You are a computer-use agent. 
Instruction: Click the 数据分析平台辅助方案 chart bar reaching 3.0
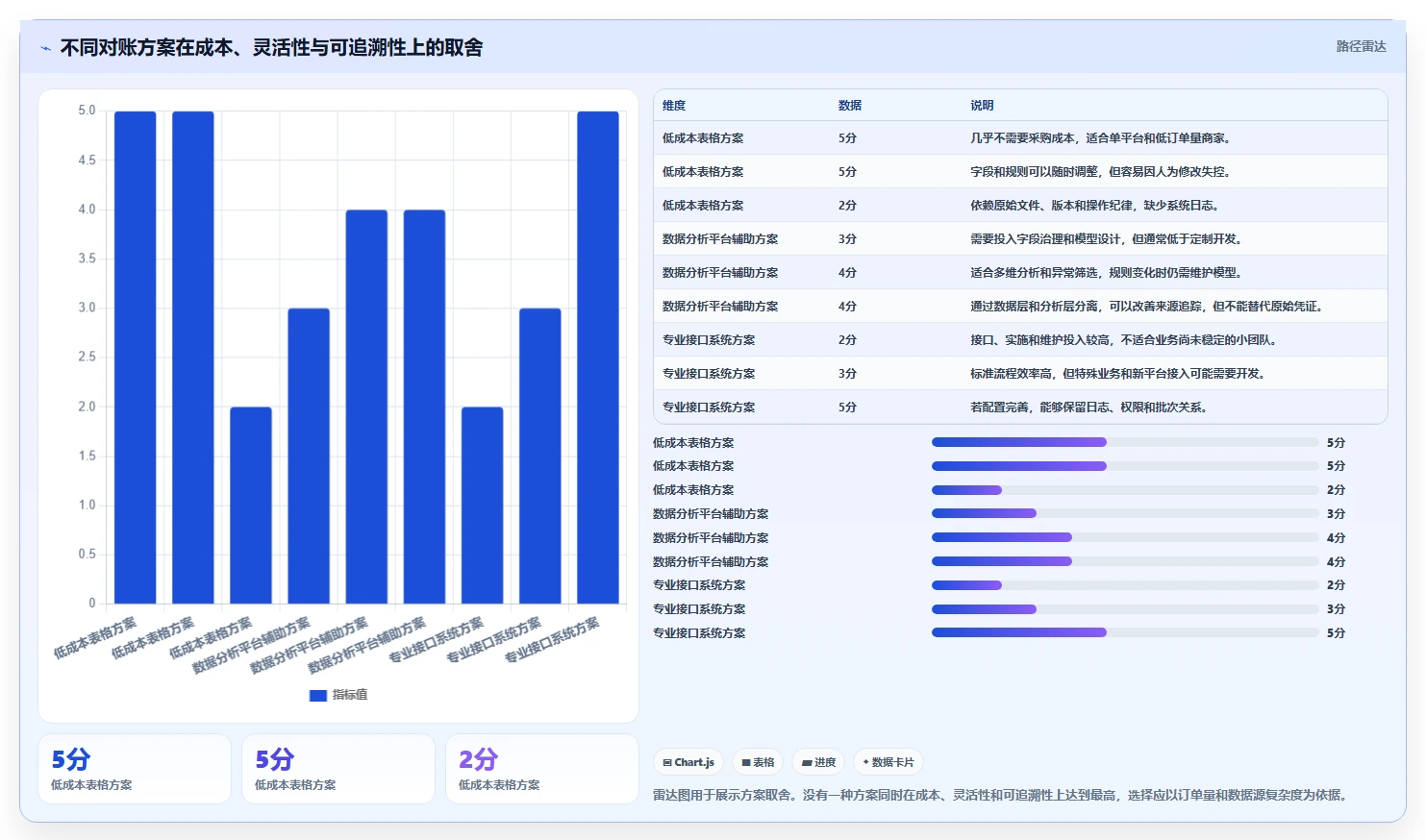click(309, 457)
